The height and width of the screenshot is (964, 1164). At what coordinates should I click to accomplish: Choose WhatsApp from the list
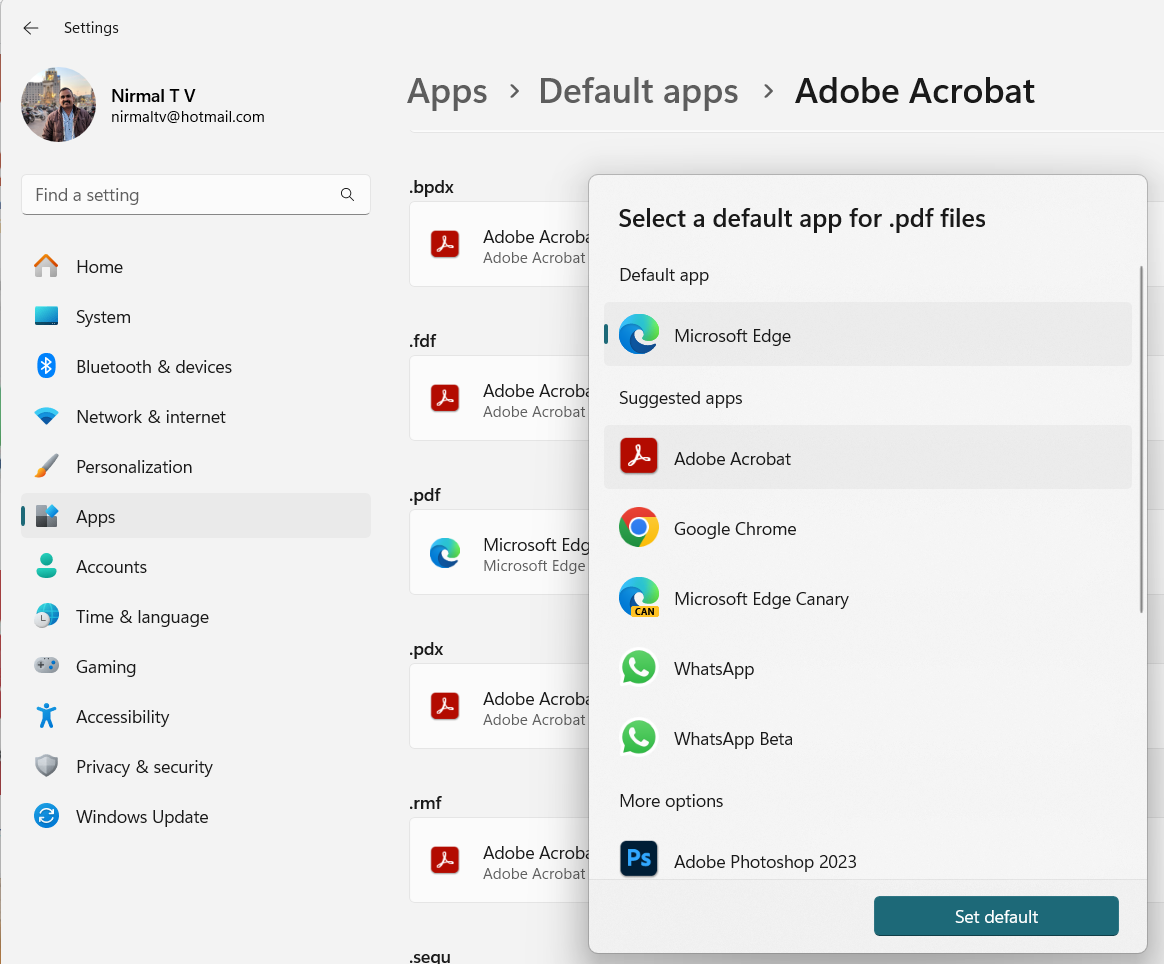[x=868, y=668]
